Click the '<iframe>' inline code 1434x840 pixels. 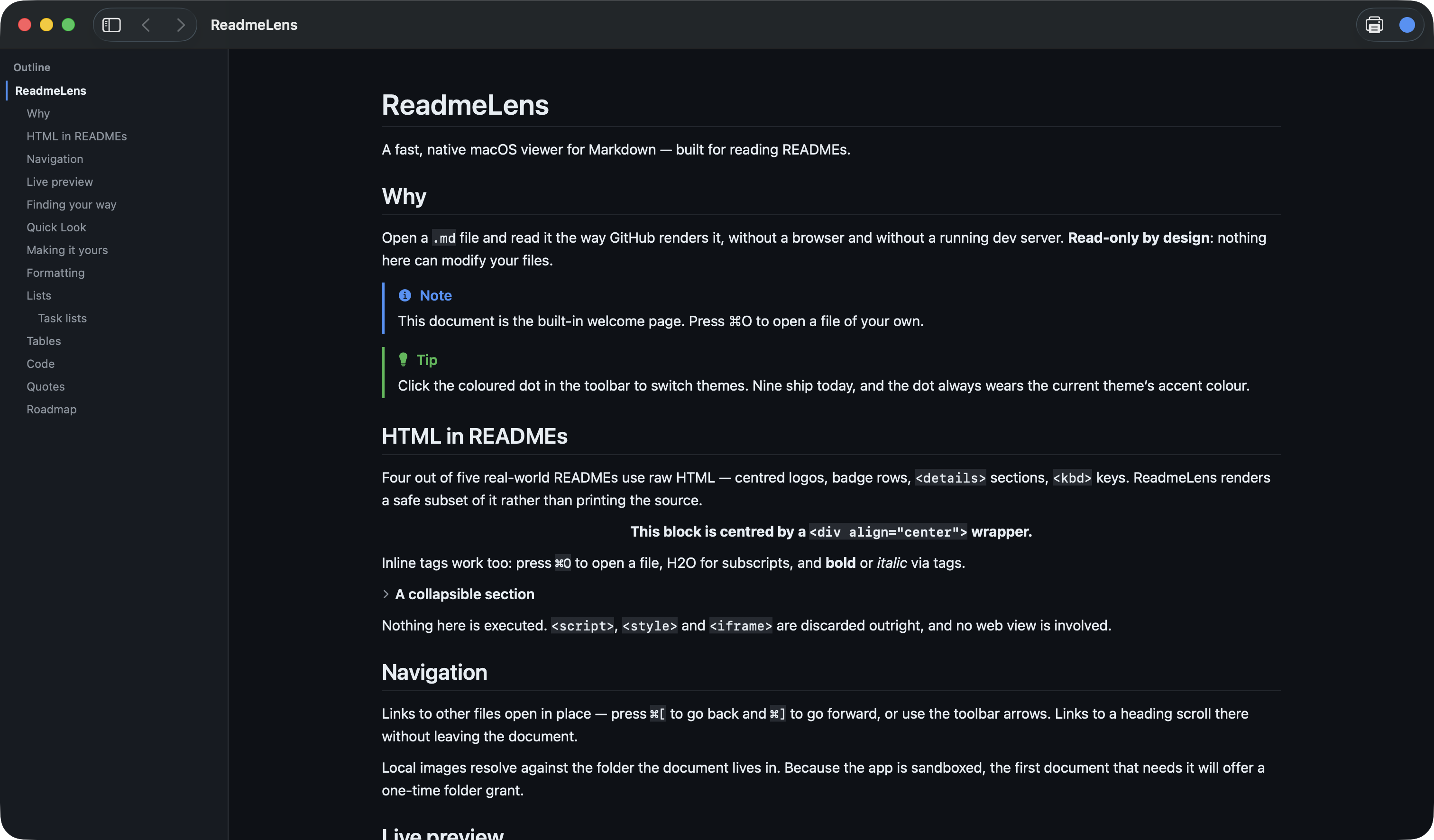point(740,626)
